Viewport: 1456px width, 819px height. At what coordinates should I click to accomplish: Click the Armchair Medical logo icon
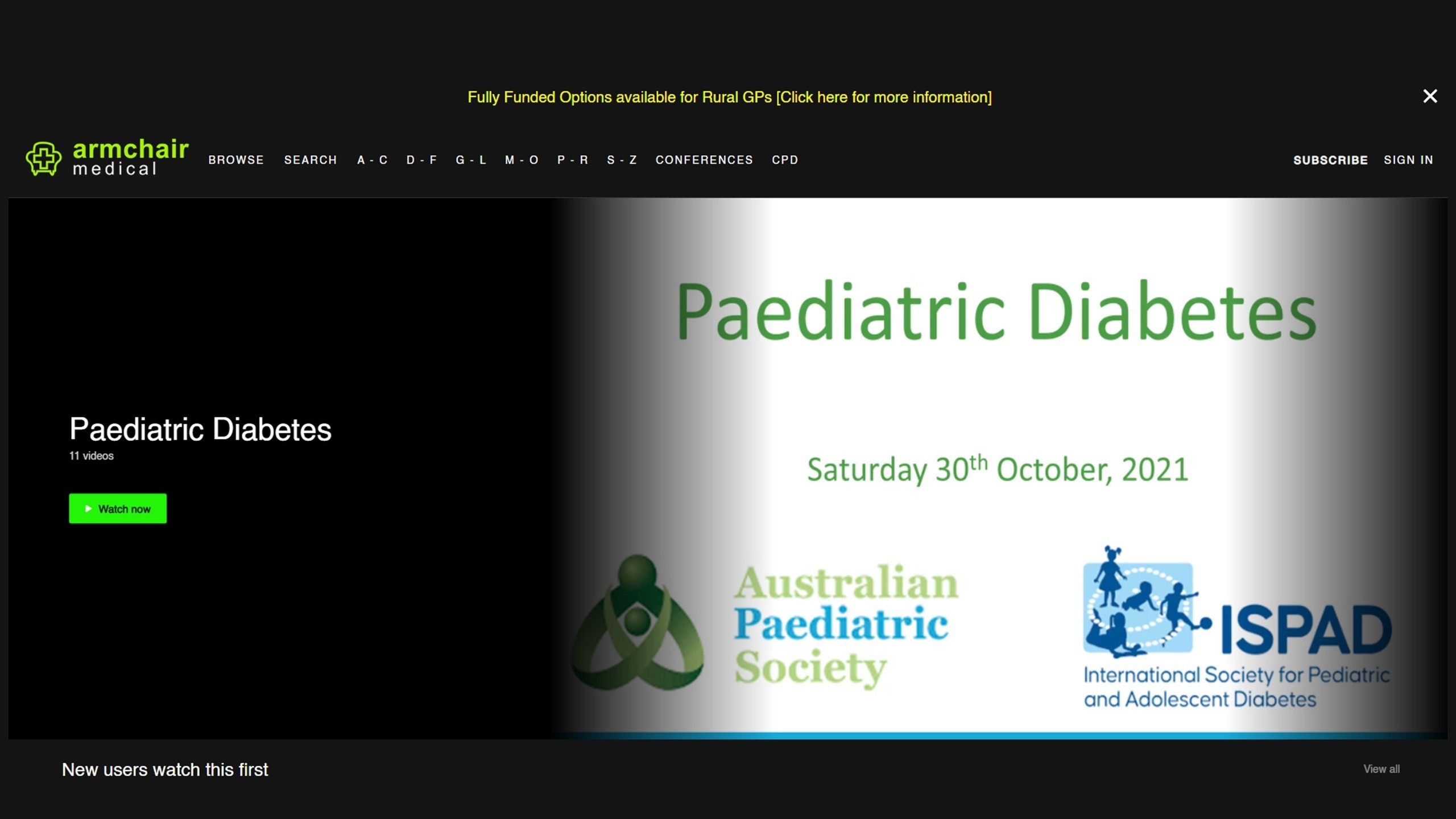(43, 158)
